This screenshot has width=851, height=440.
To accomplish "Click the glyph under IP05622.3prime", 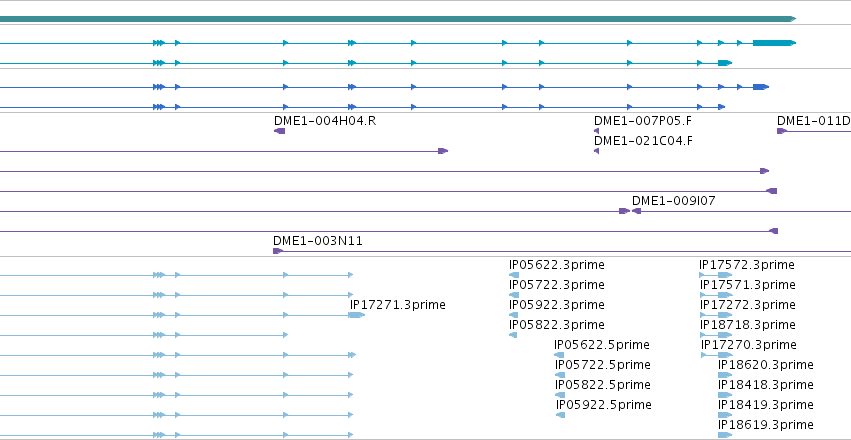I will pyautogui.click(x=513, y=275).
